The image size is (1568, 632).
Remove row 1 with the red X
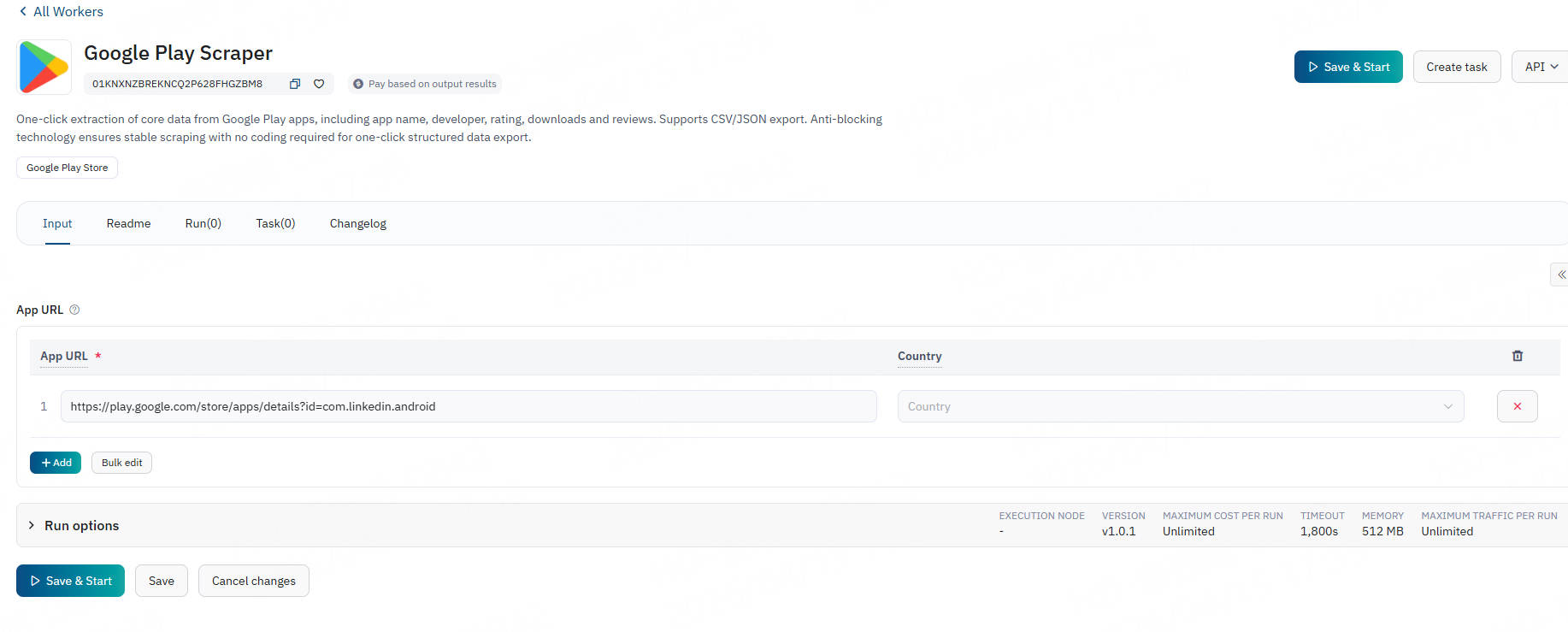tap(1517, 406)
